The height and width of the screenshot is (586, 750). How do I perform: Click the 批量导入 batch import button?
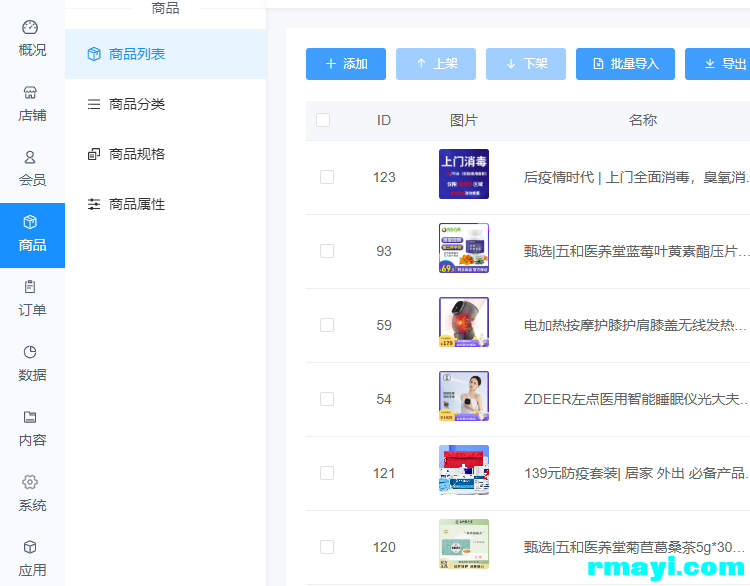click(x=625, y=64)
